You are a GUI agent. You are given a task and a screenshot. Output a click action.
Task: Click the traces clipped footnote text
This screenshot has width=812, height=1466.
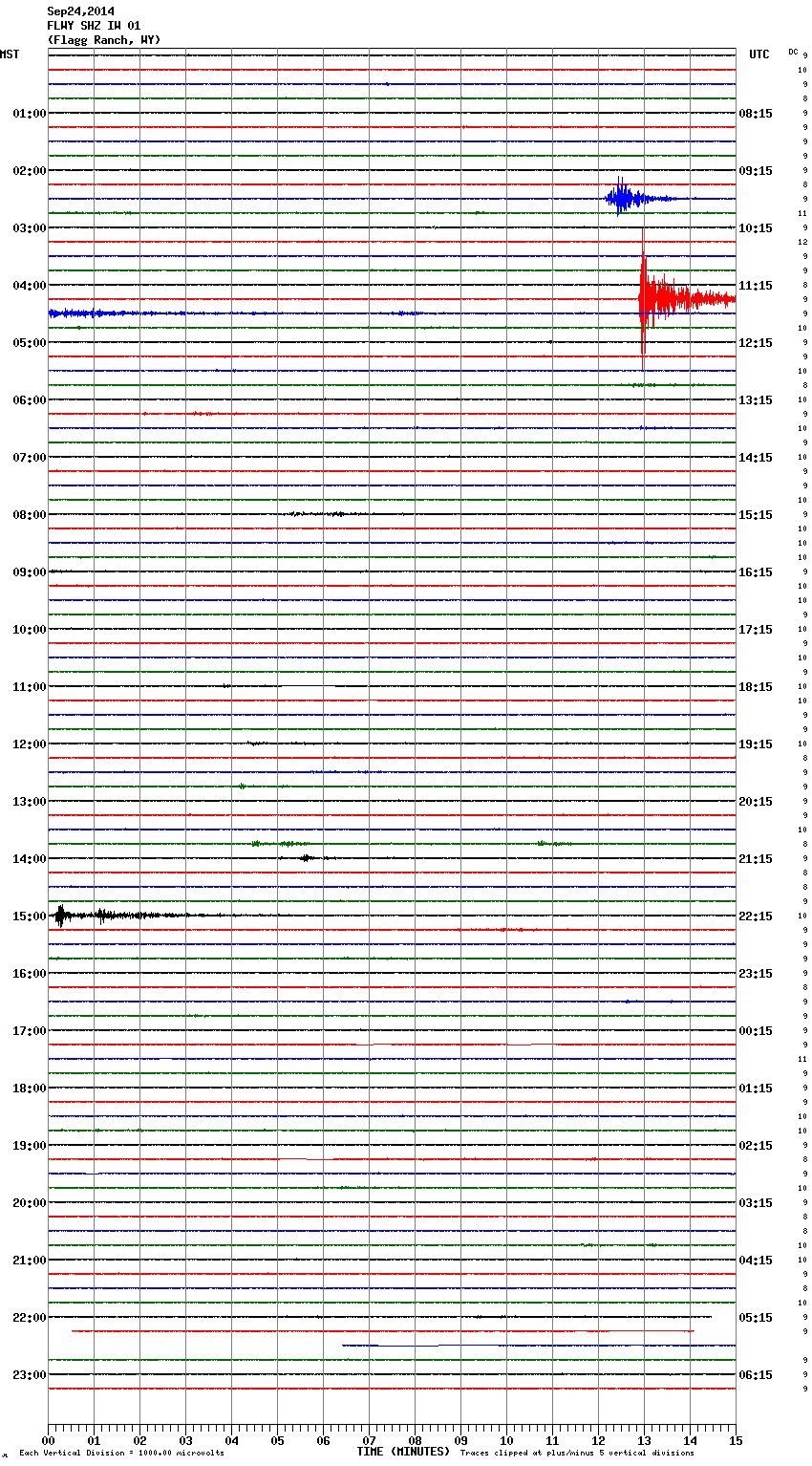point(577,1454)
